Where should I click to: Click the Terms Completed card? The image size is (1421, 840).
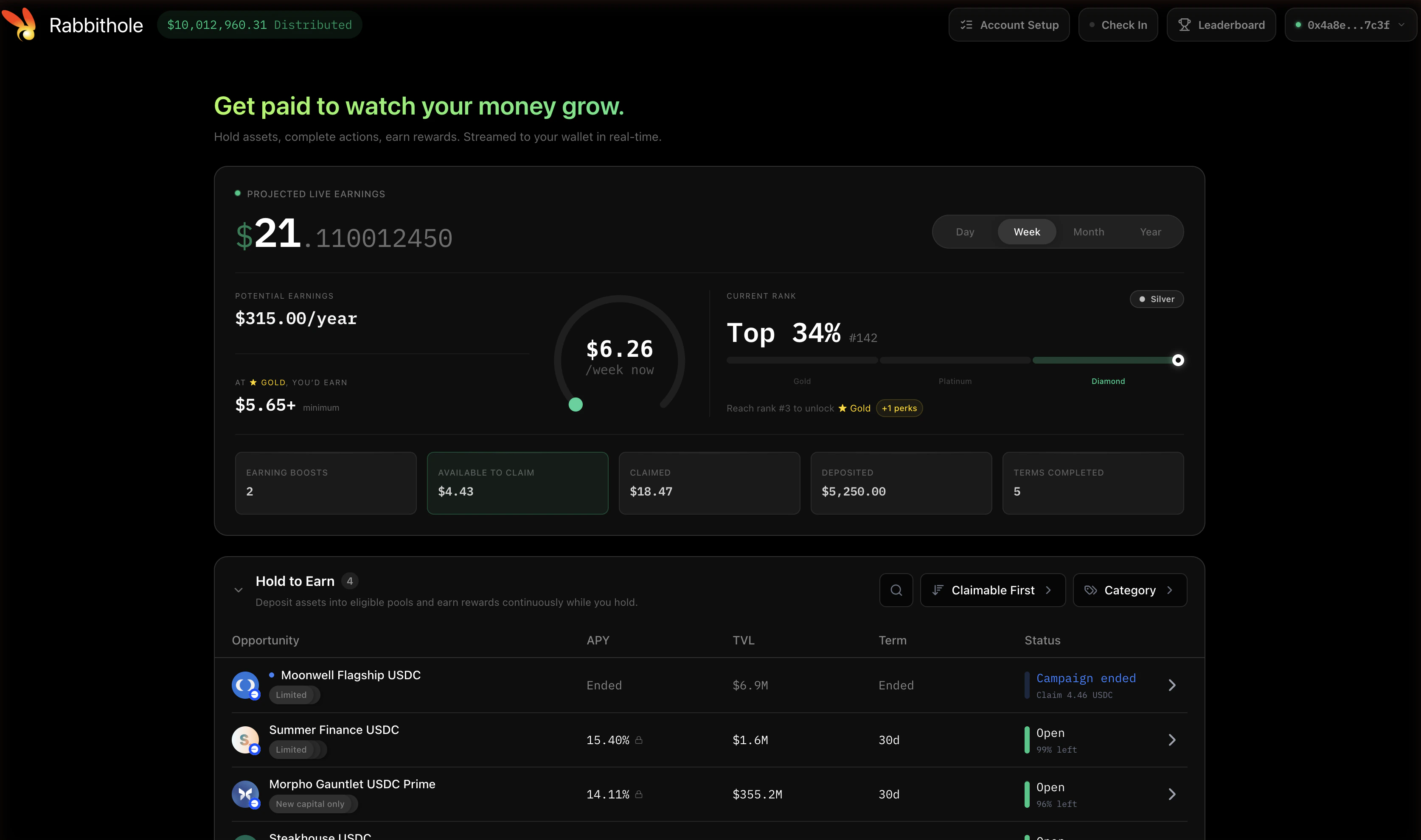click(x=1093, y=483)
